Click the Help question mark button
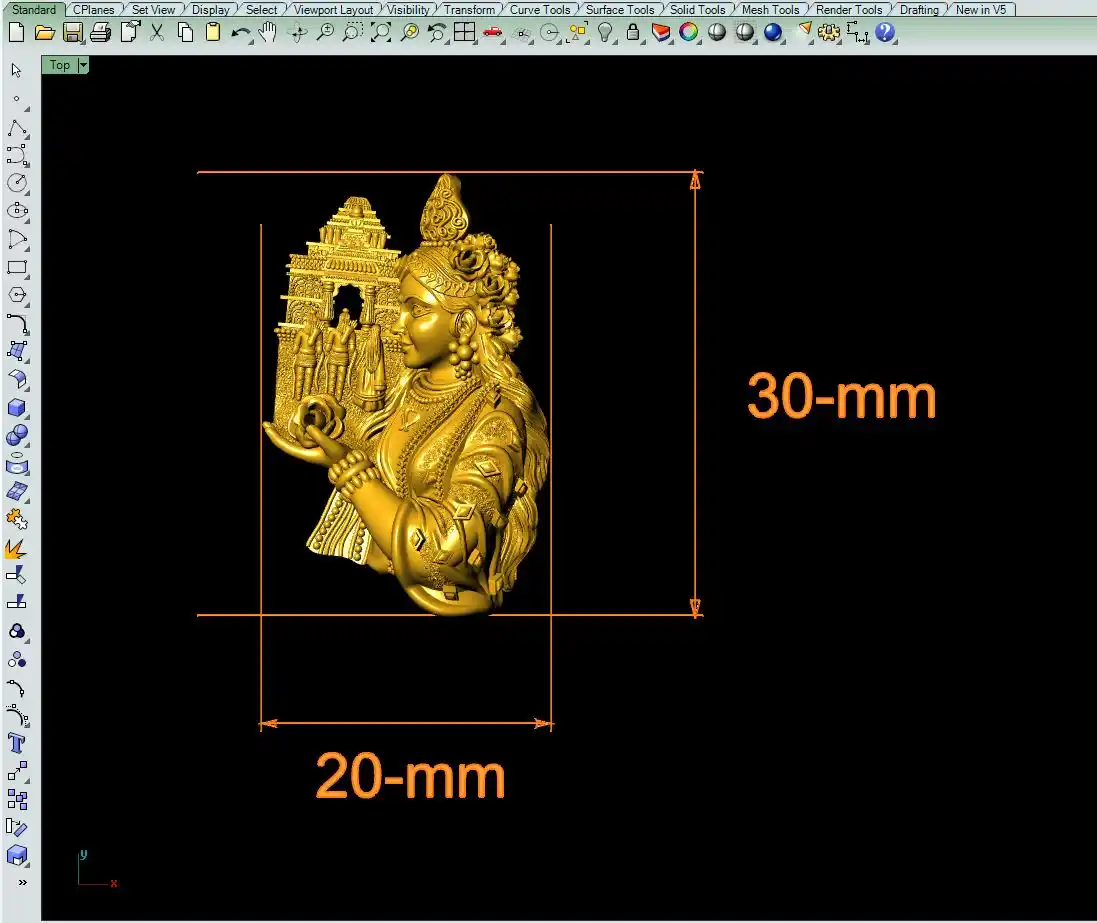Screen dimensions: 1097x923 click(x=885, y=32)
